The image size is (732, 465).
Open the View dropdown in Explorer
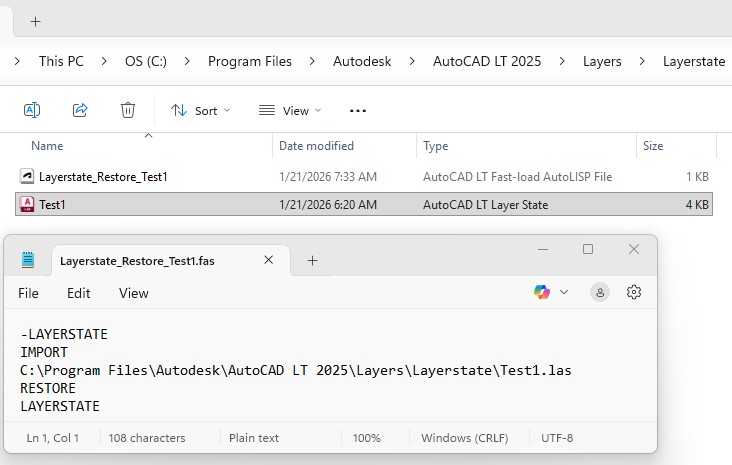pyautogui.click(x=290, y=111)
